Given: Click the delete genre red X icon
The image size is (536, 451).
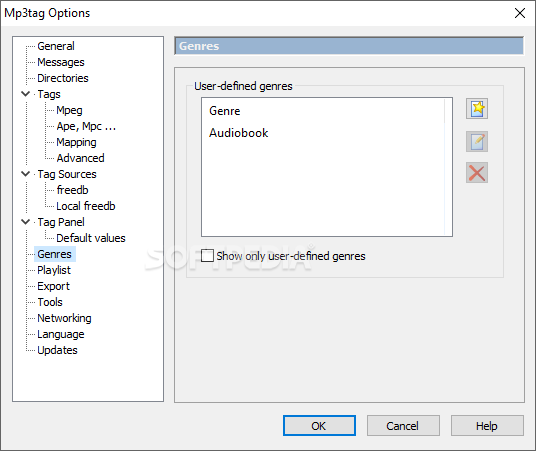Looking at the screenshot, I should (477, 173).
